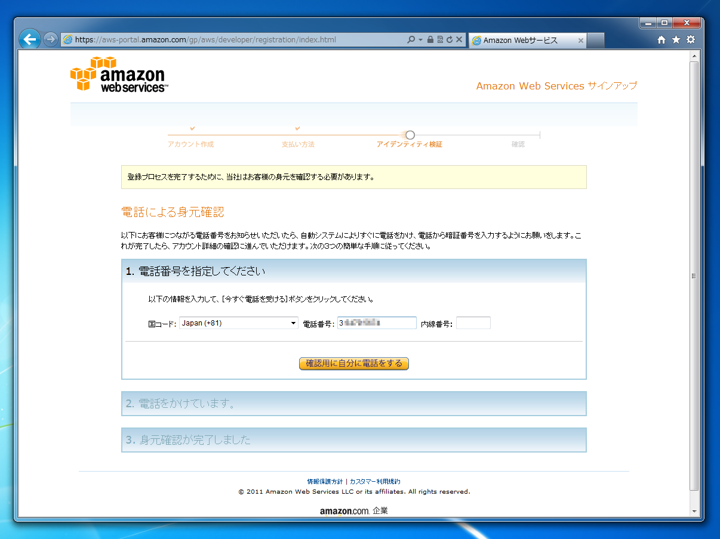
Task: Click the 2011 Amazon Web Services copyright text
Action: [x=354, y=492]
